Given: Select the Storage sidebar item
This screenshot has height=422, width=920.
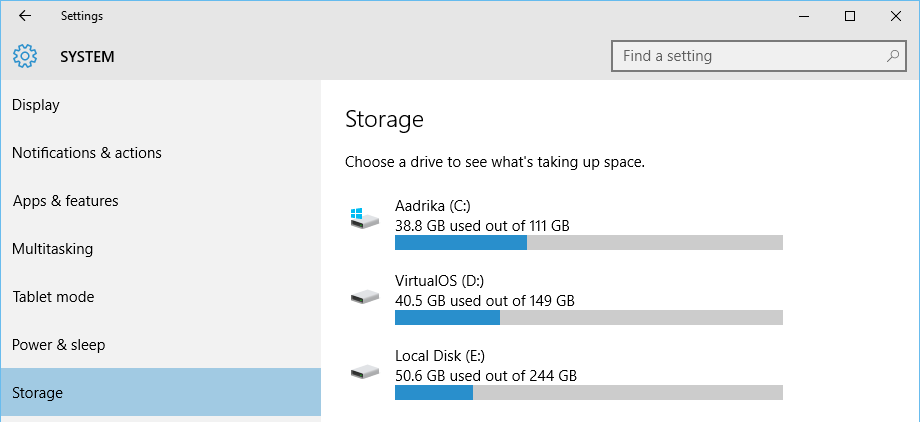Looking at the screenshot, I should (161, 392).
